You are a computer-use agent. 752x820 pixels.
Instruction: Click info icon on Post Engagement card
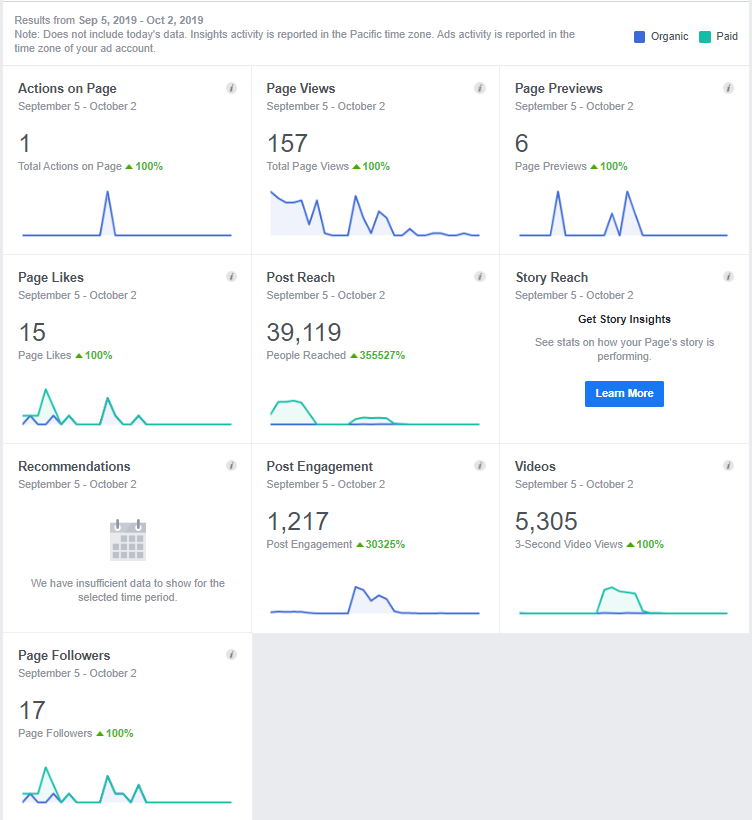(x=480, y=466)
